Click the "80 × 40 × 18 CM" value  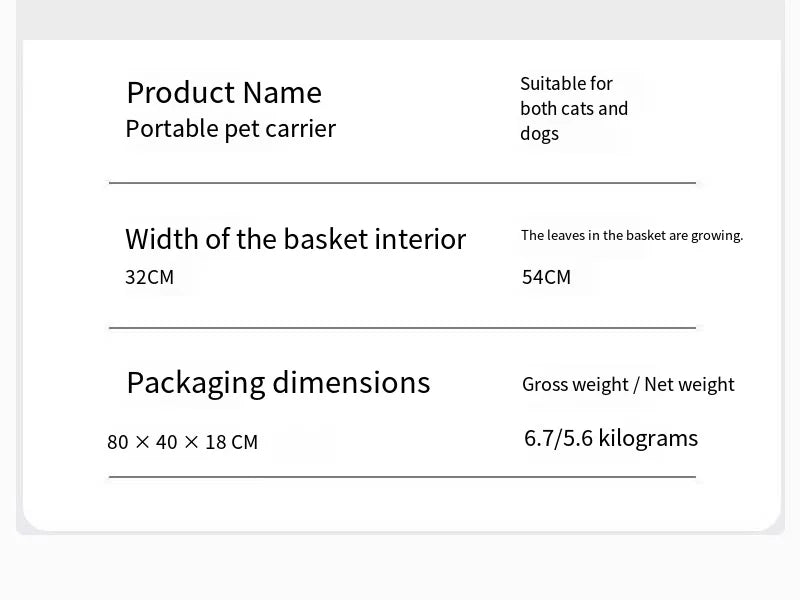(x=182, y=442)
